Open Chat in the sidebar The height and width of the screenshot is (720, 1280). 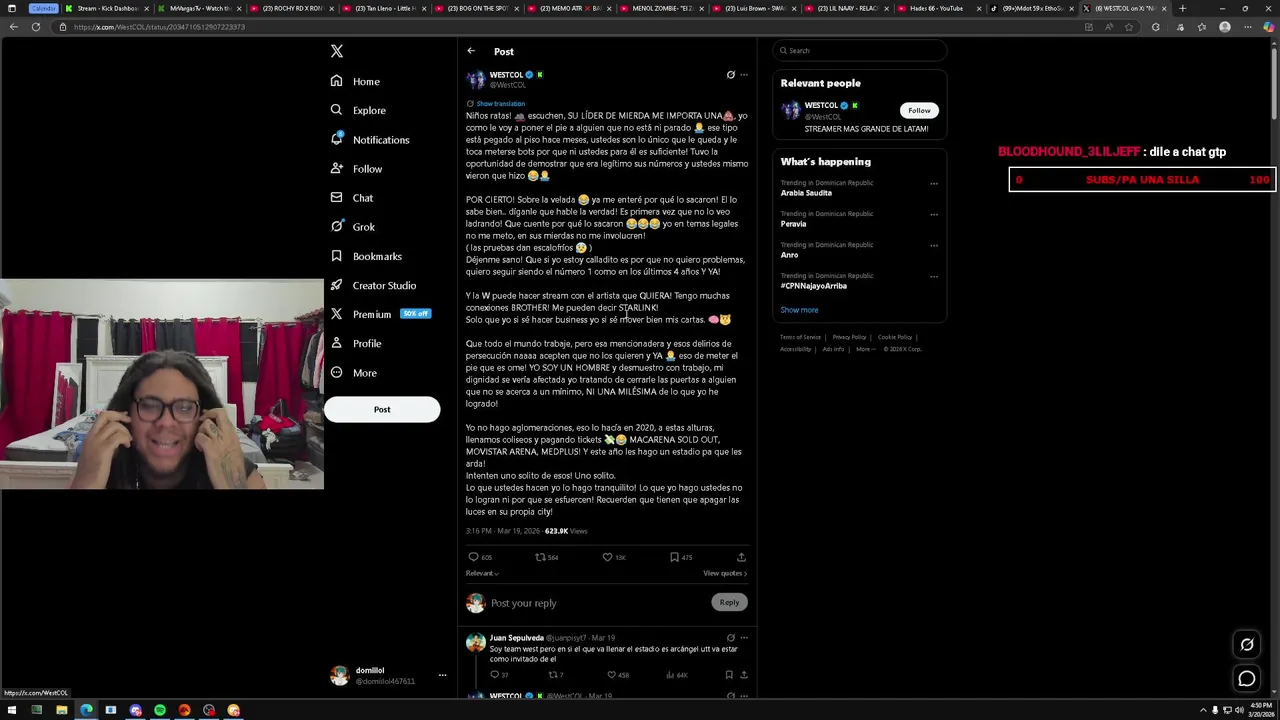point(352,198)
